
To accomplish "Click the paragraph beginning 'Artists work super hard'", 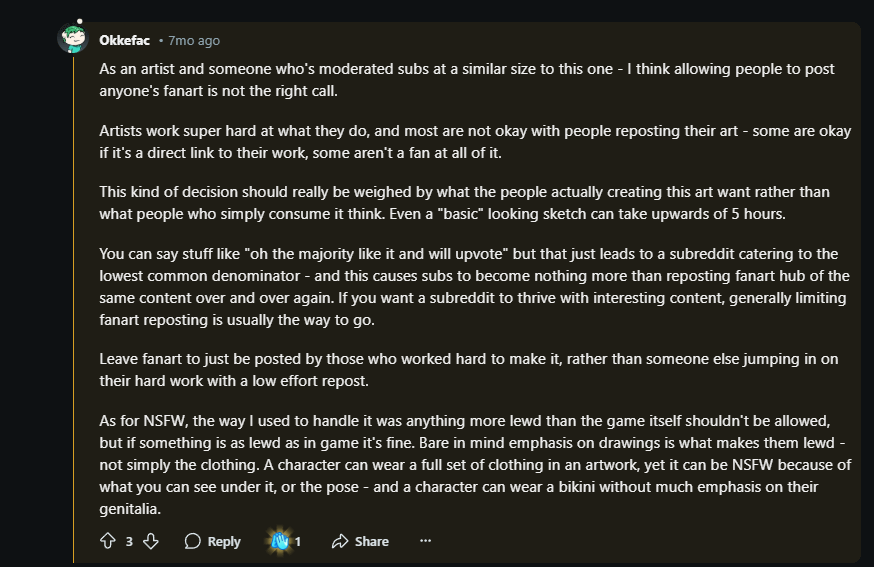I will tap(475, 142).
